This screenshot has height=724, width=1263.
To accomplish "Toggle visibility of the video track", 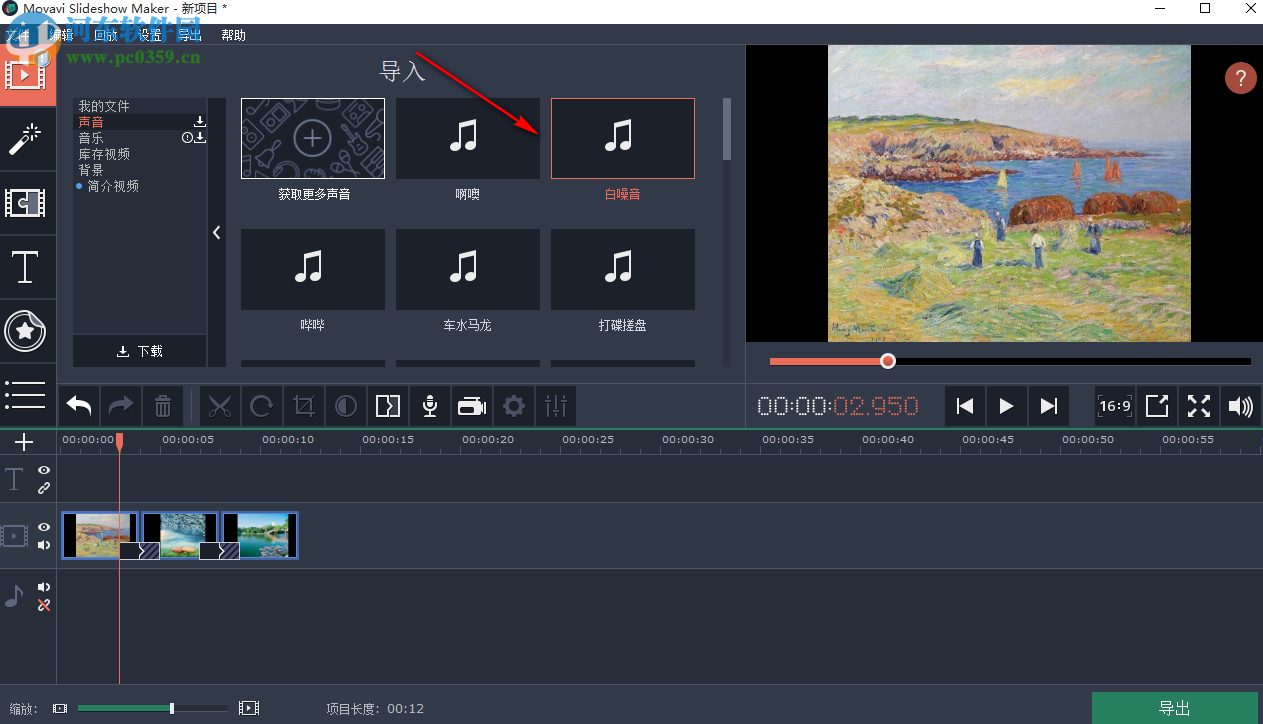I will [43, 527].
